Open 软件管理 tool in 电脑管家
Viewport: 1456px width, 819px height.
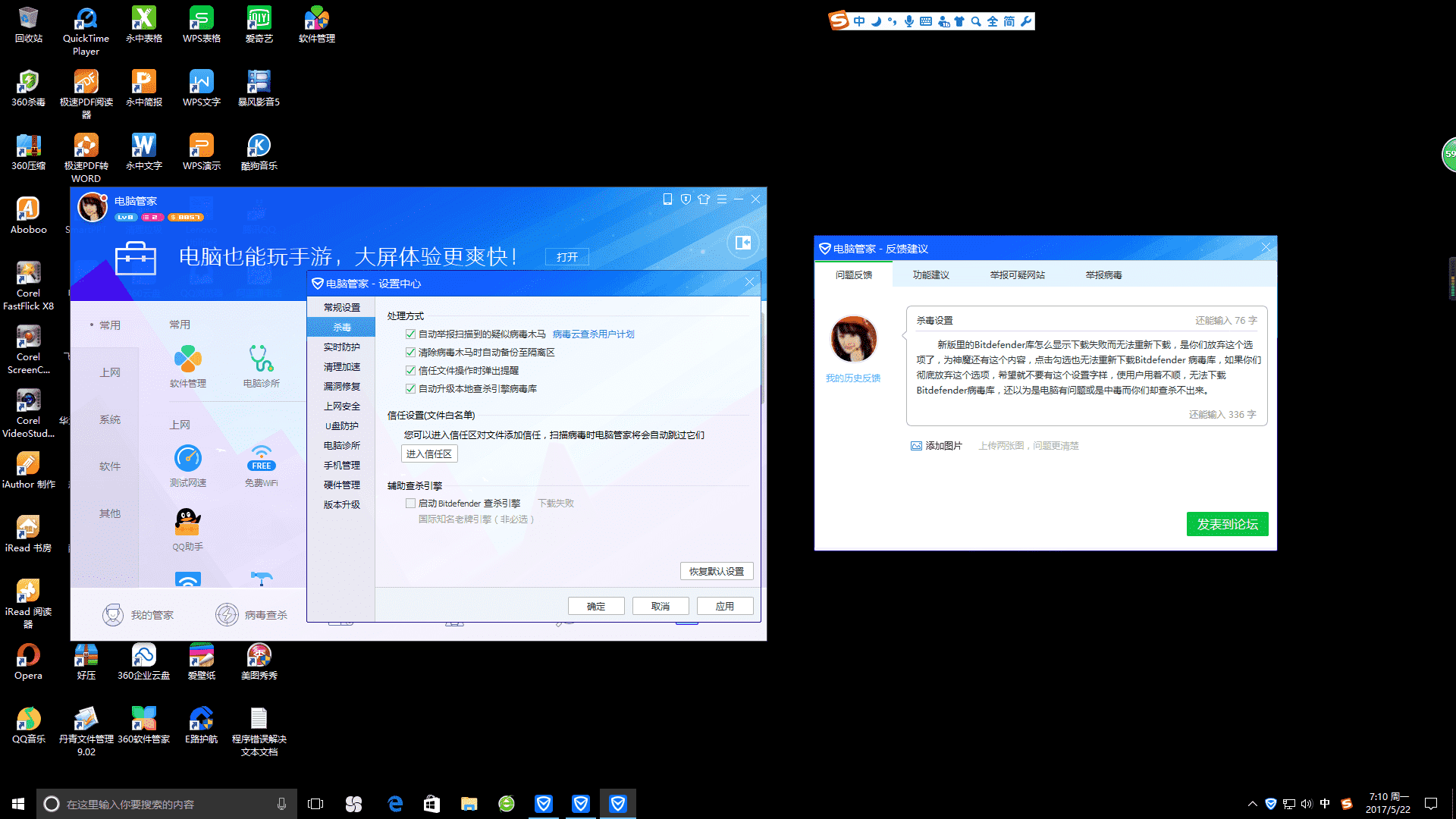pyautogui.click(x=187, y=366)
